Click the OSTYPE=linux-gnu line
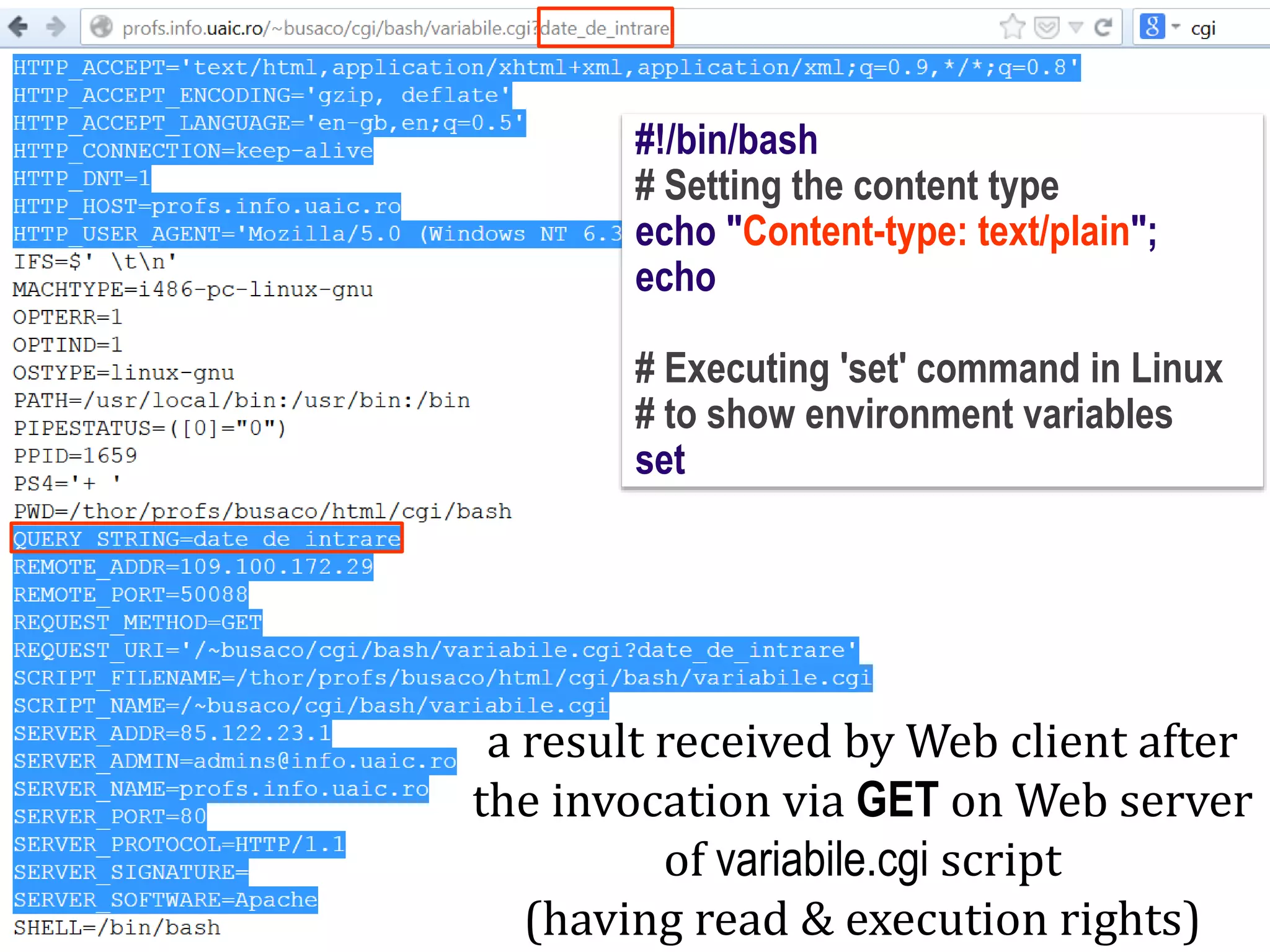The height and width of the screenshot is (952, 1270). (123, 373)
